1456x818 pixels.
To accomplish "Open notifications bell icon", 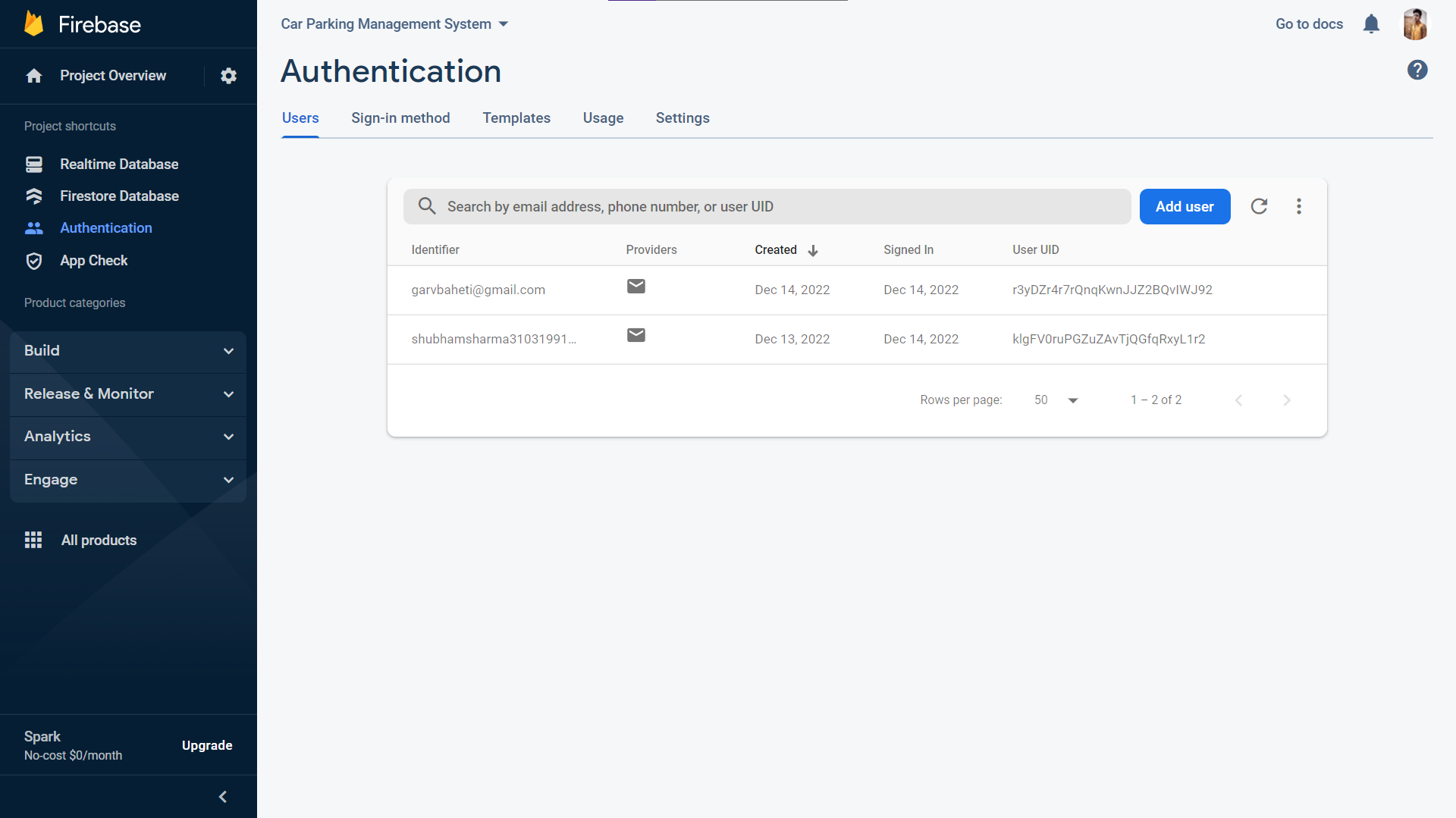I will pos(1371,24).
